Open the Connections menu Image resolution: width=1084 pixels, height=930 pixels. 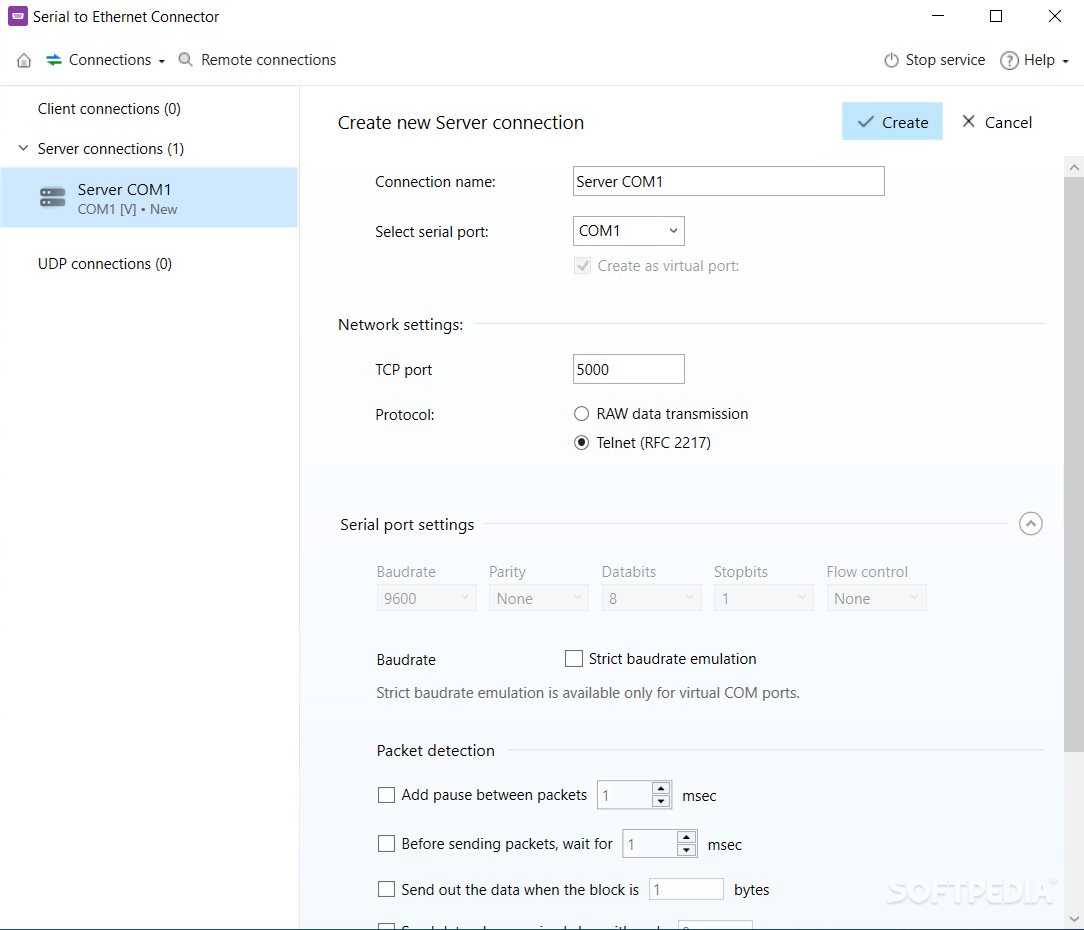[x=106, y=60]
